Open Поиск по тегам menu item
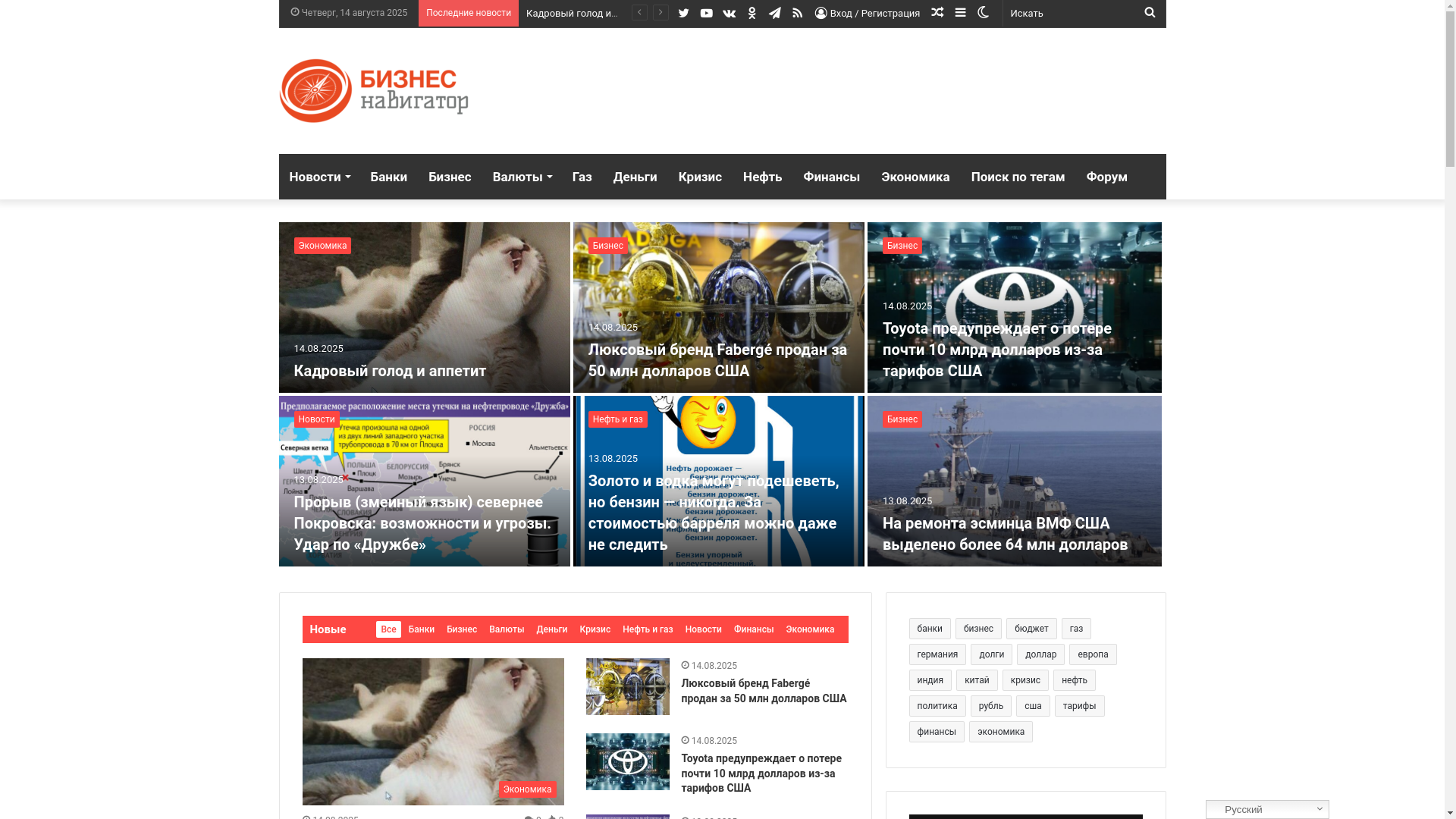1456x819 pixels. (1018, 177)
